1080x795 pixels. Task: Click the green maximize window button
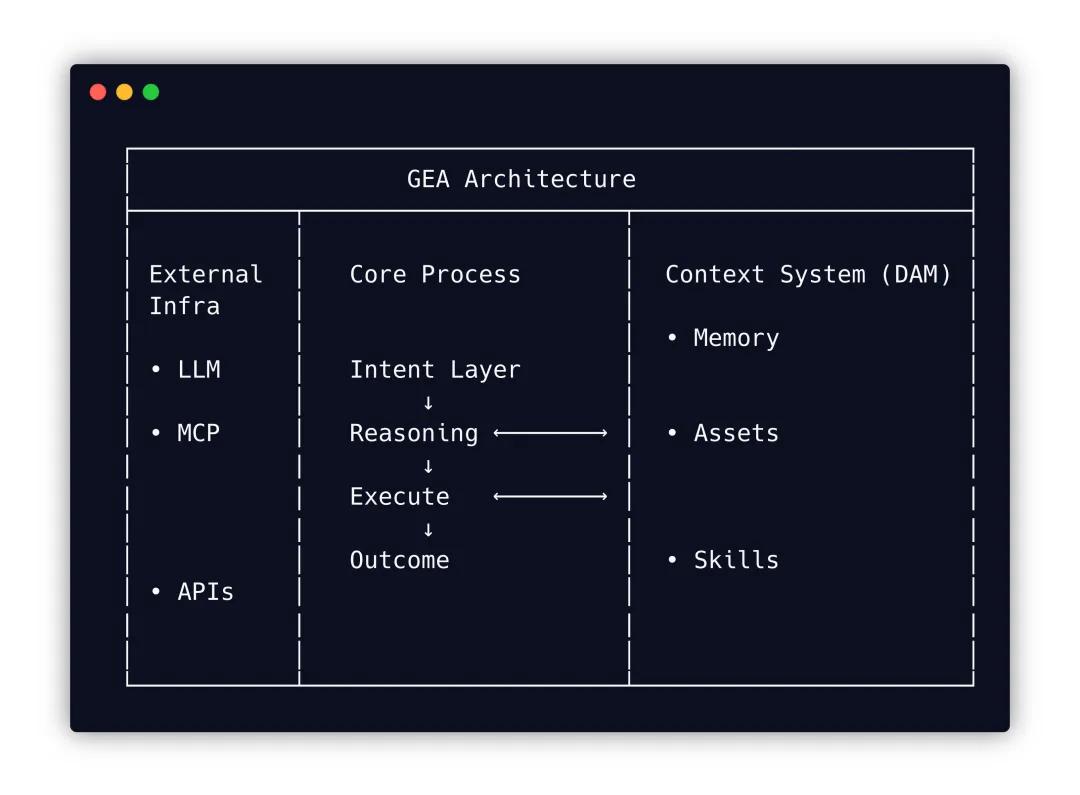(151, 92)
